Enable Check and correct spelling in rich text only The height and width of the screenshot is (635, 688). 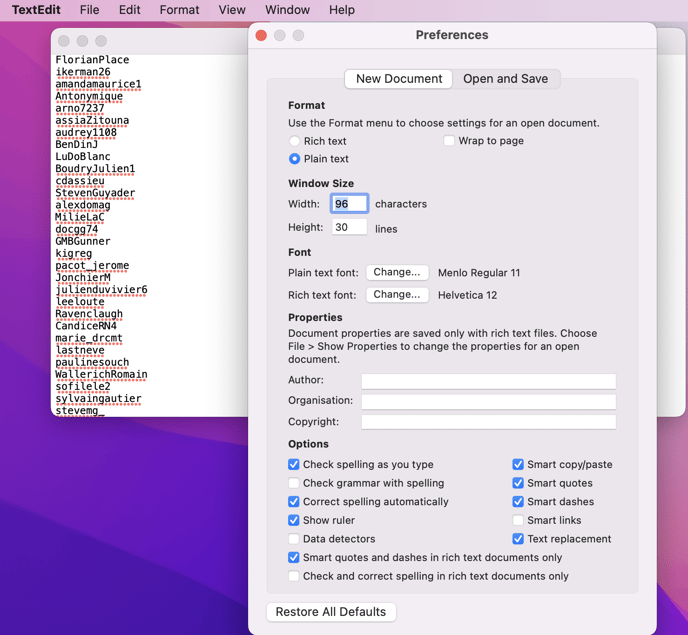point(294,576)
